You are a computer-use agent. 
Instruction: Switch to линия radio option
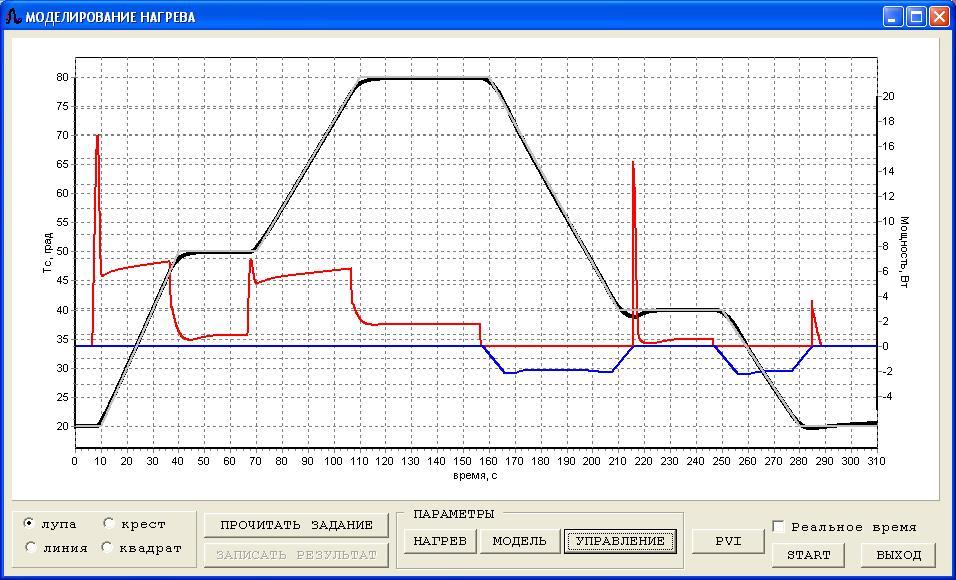click(30, 547)
